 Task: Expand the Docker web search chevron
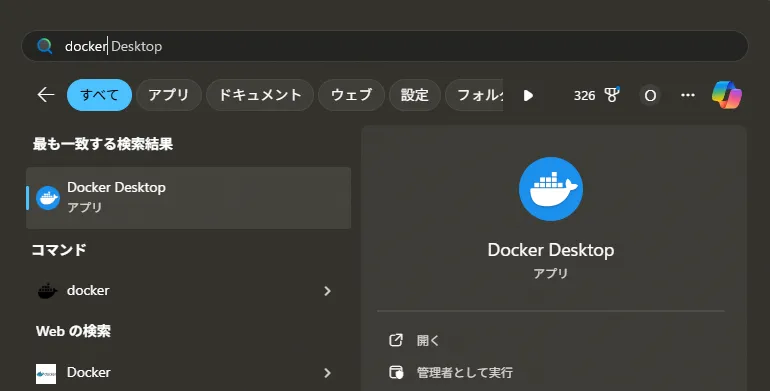tap(328, 373)
